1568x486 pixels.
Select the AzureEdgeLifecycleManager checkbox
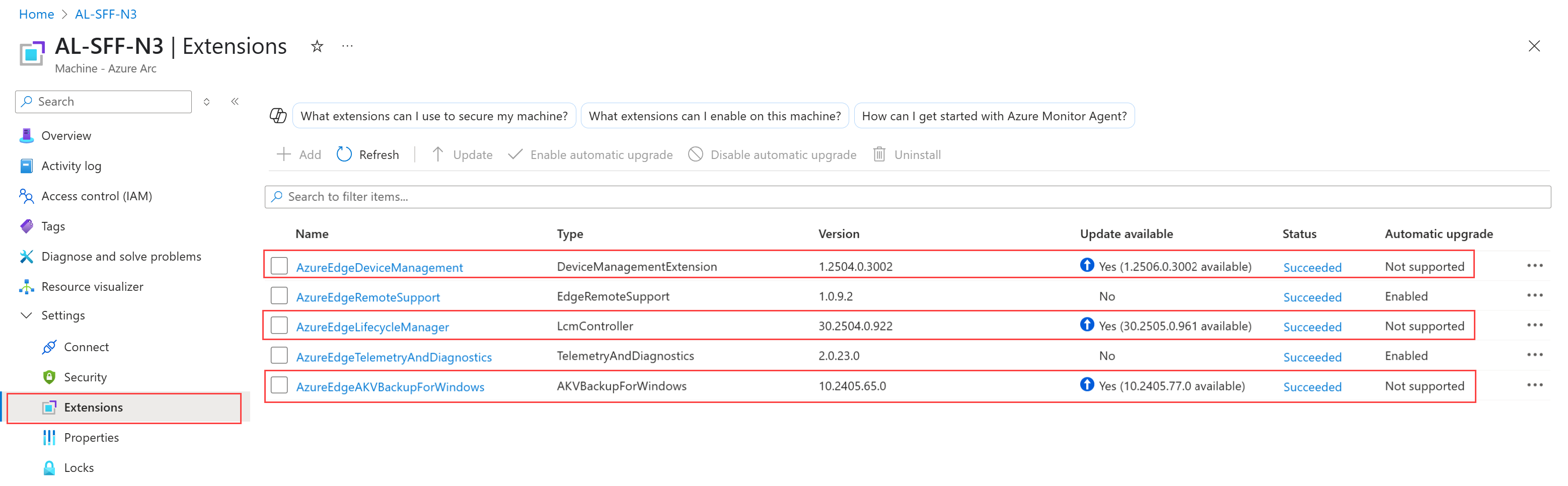279,326
